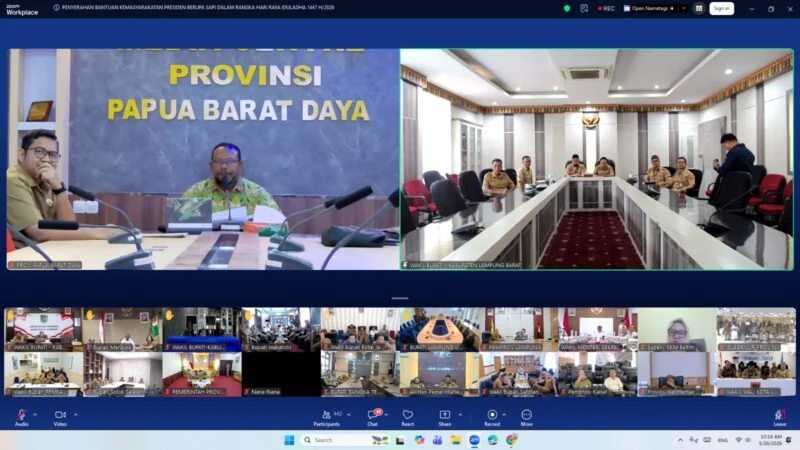
Task: Expand the Share options arrow
Action: [x=460, y=415]
